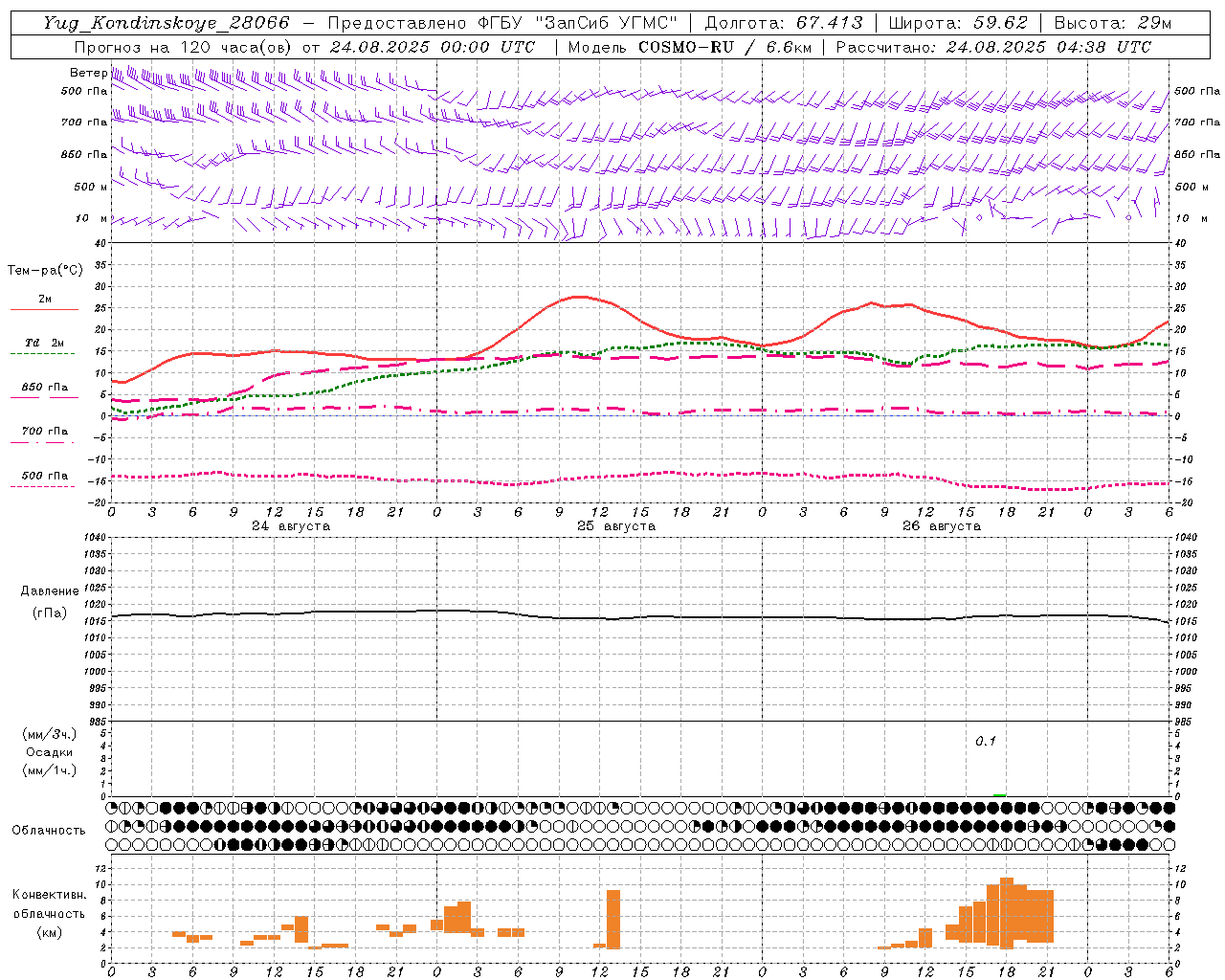
Task: Click the '0.1' precipitation amount value
Action: 986,741
